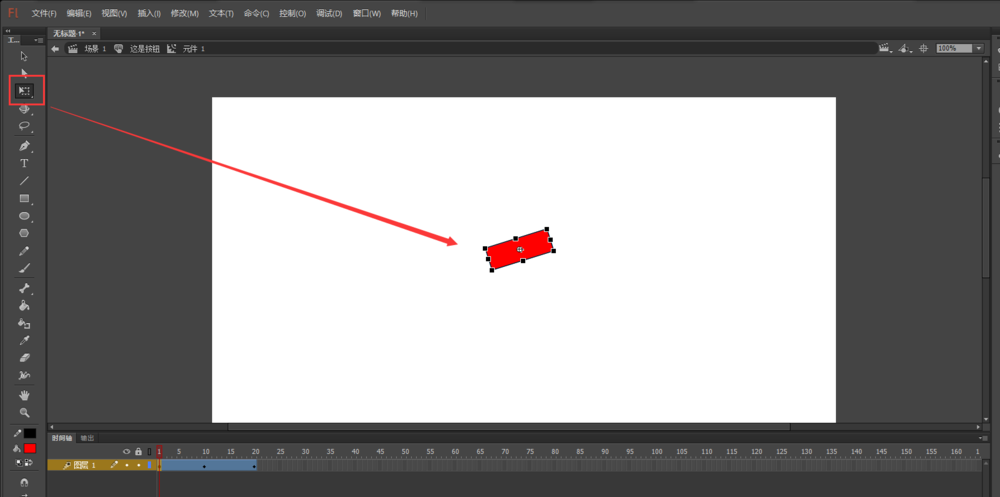Select the Eyedropper tool

[x=24, y=341]
